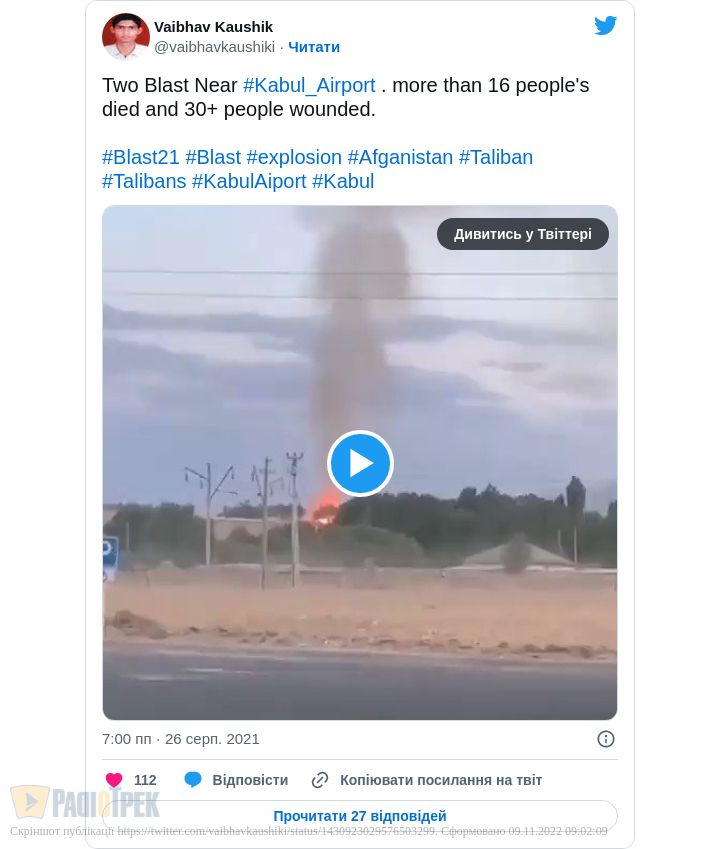
Task: Open Vaibhav Kaushik's profile avatar
Action: coord(126,36)
